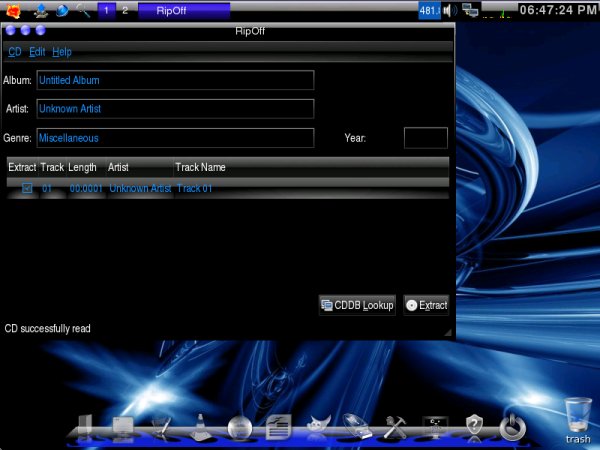Open the Help menu
This screenshot has width=600, height=450.
pyautogui.click(x=62, y=51)
